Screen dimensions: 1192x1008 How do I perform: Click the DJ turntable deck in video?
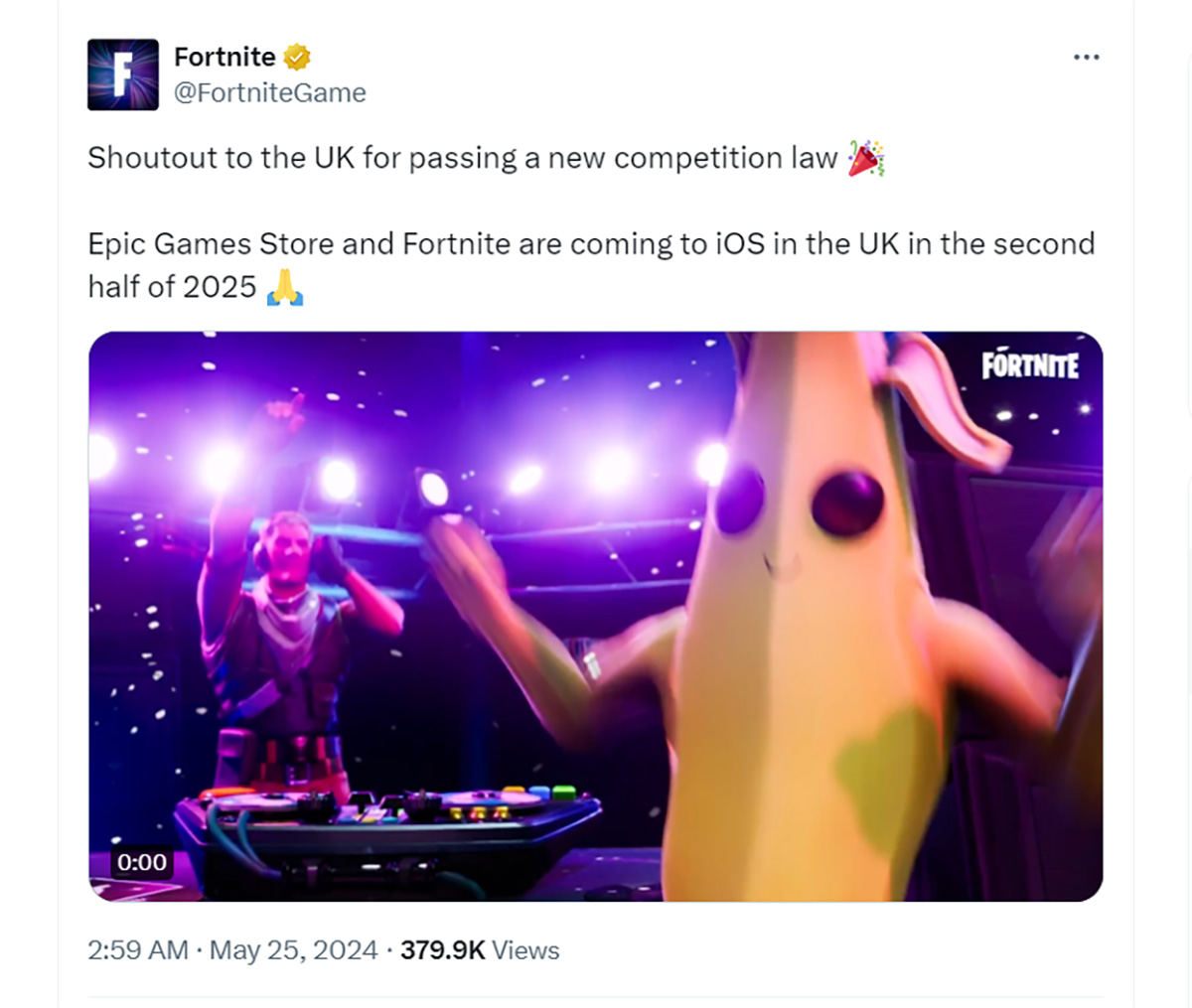[x=387, y=824]
